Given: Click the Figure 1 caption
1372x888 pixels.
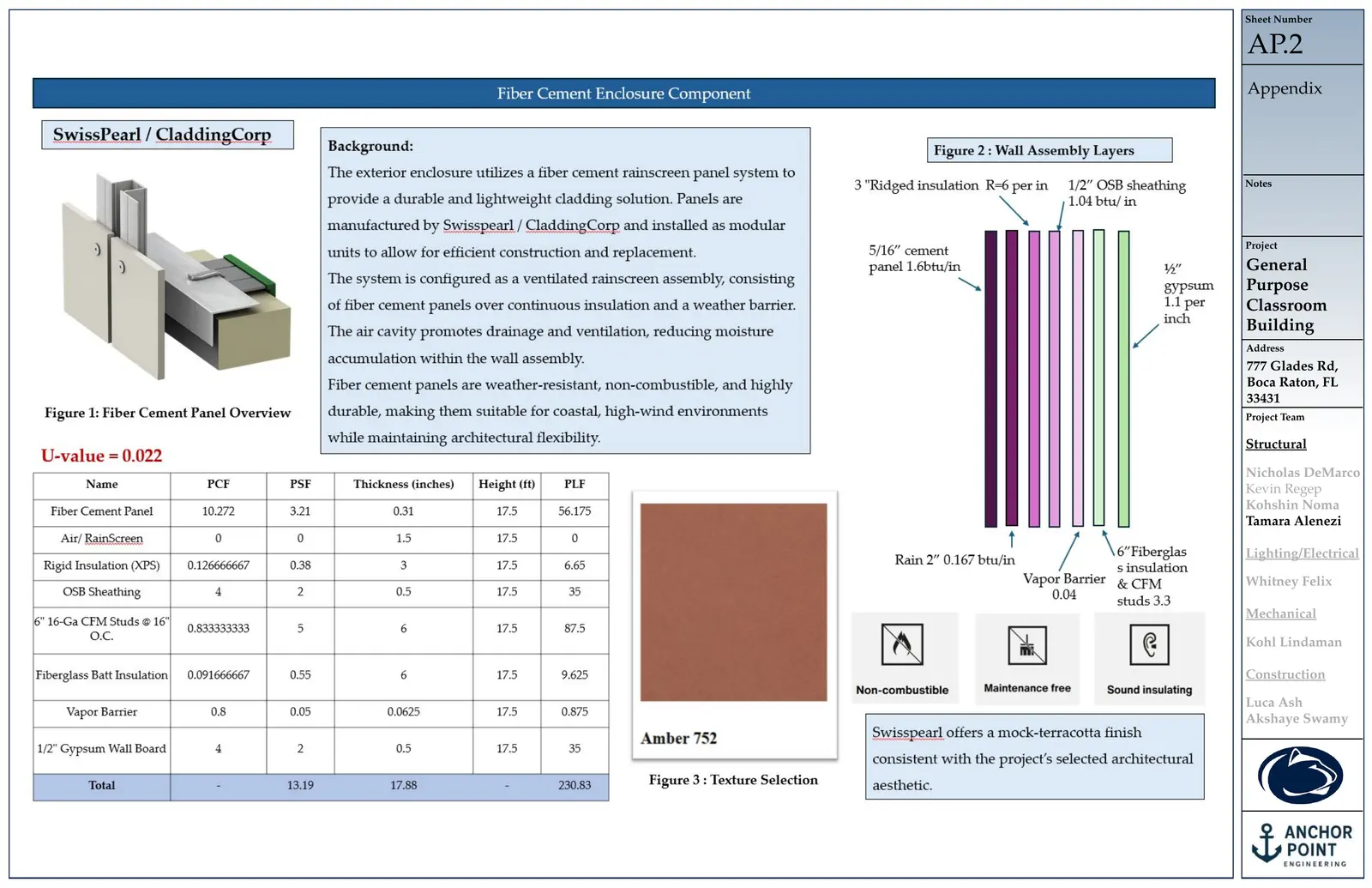Looking at the screenshot, I should (x=167, y=413).
